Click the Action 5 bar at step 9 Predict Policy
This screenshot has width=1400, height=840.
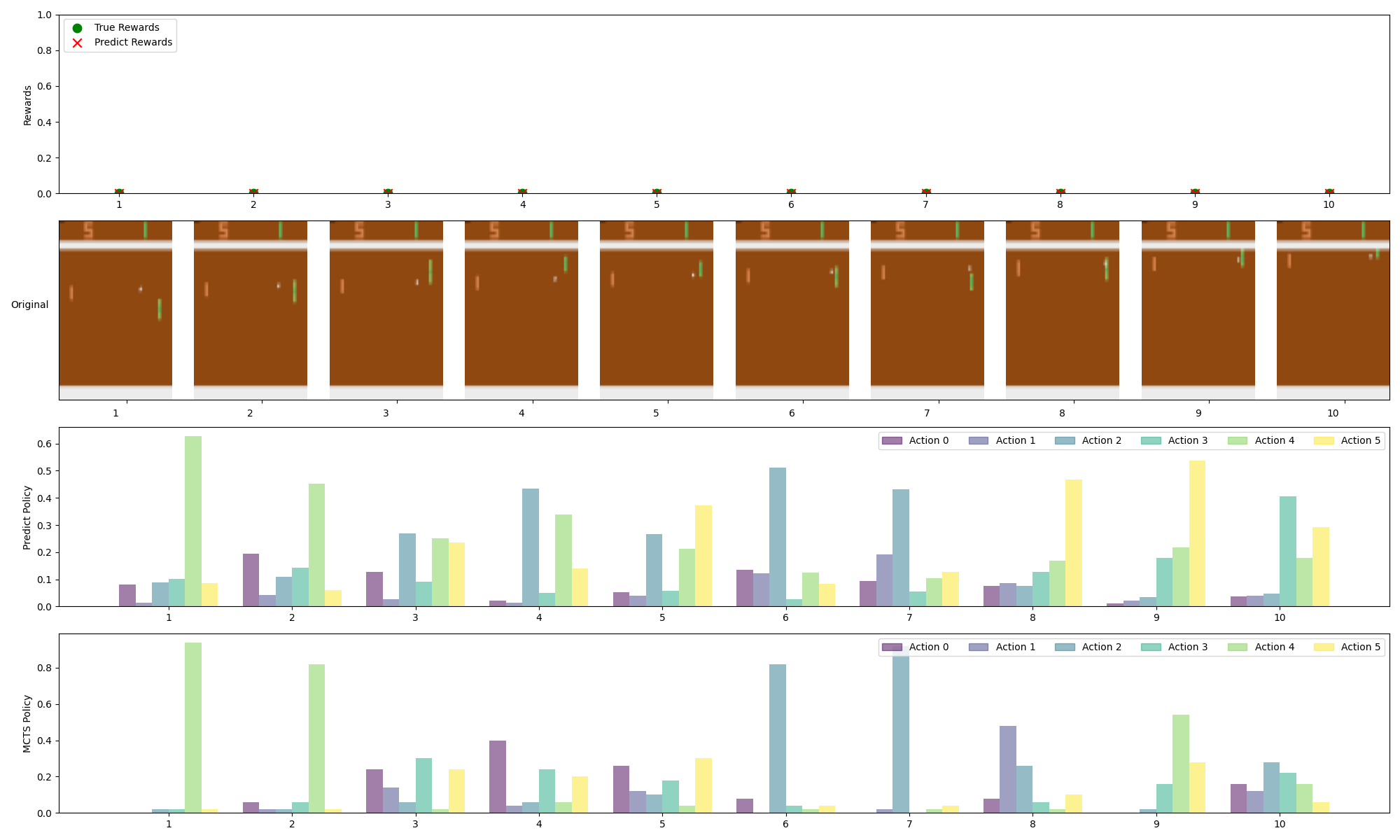[x=1197, y=533]
